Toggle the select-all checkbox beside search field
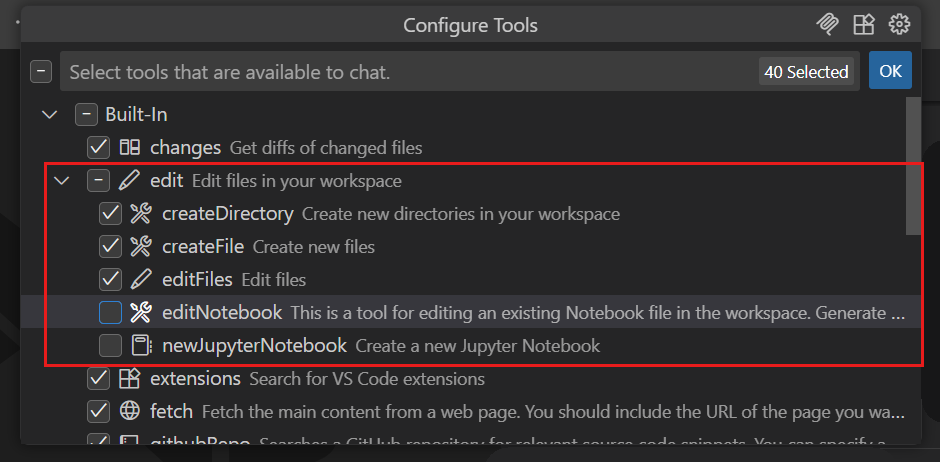Viewport: 940px width, 462px height. click(41, 72)
